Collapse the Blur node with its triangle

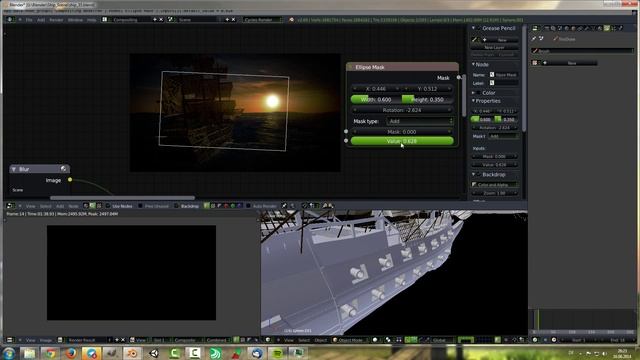[14, 169]
